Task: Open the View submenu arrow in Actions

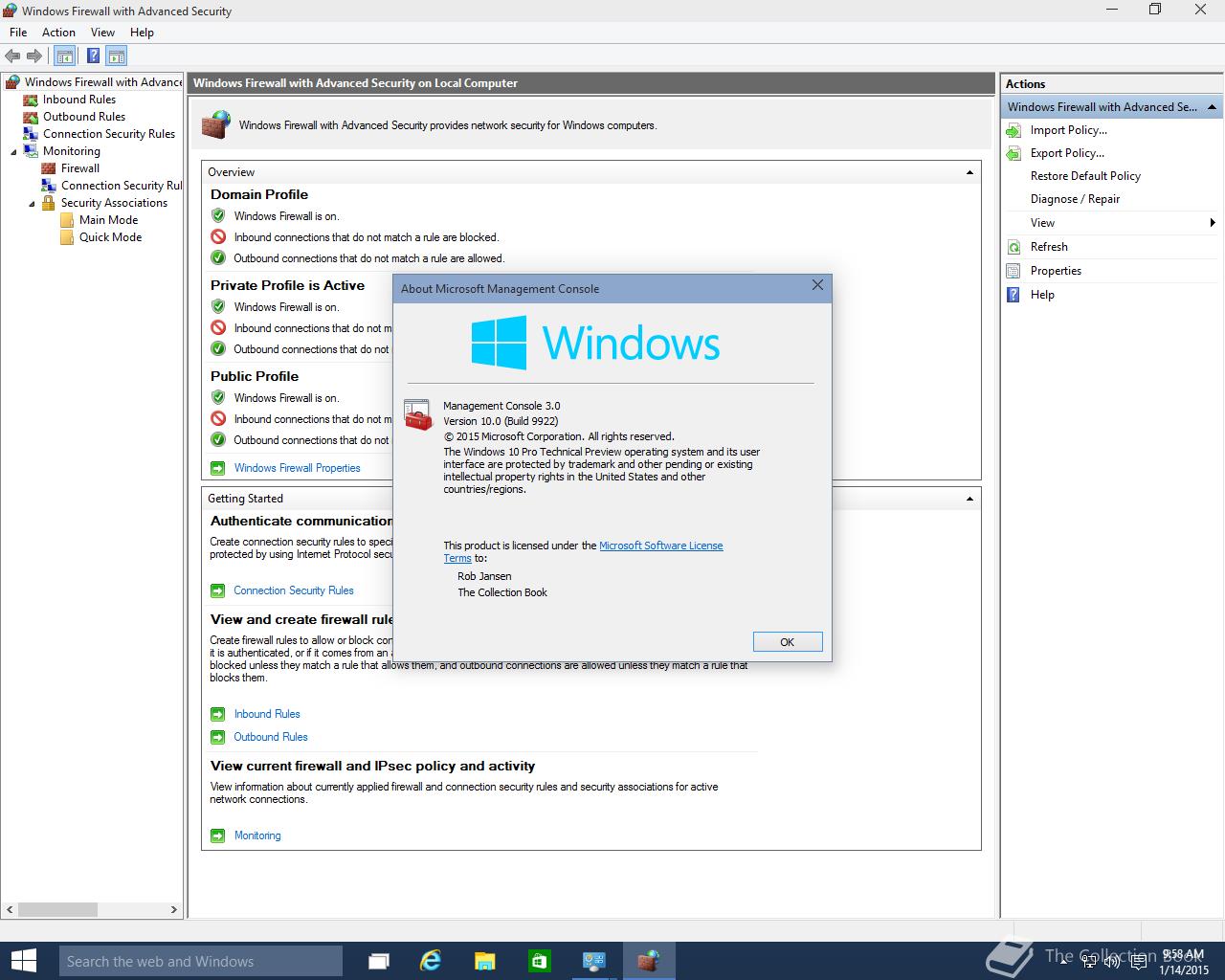Action: 1213,223
